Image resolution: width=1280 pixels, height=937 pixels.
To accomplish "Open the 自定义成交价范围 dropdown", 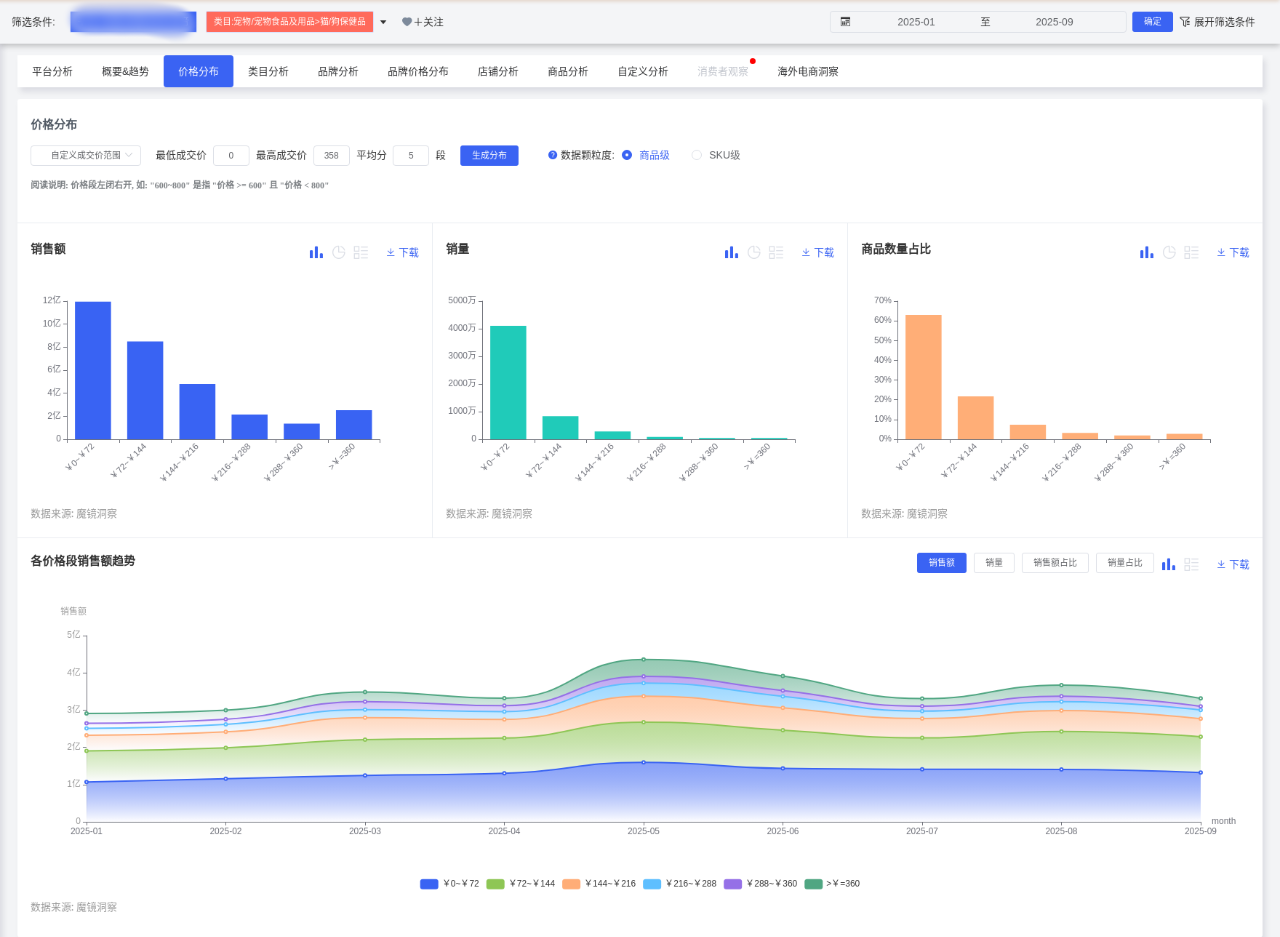I will point(86,155).
